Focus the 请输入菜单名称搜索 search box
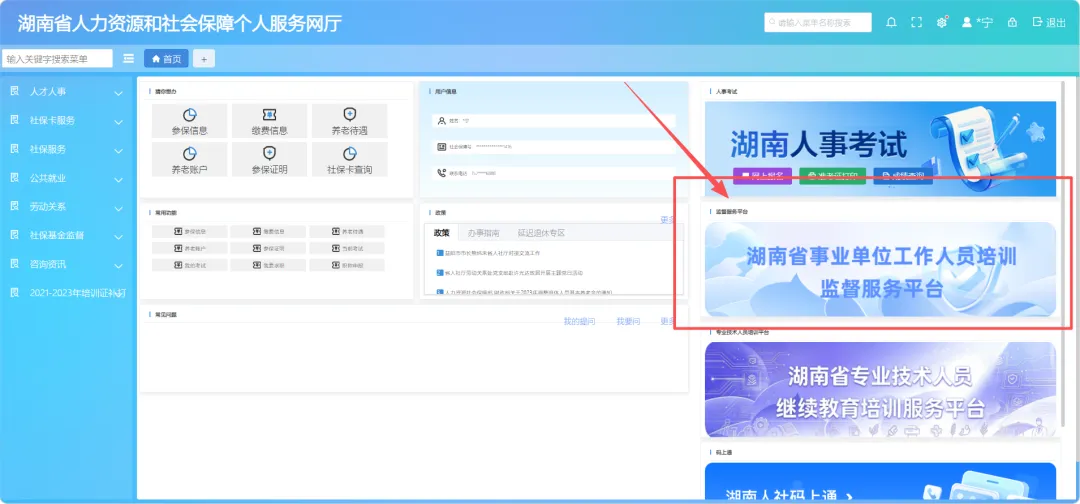This screenshot has width=1080, height=504. coord(818,23)
